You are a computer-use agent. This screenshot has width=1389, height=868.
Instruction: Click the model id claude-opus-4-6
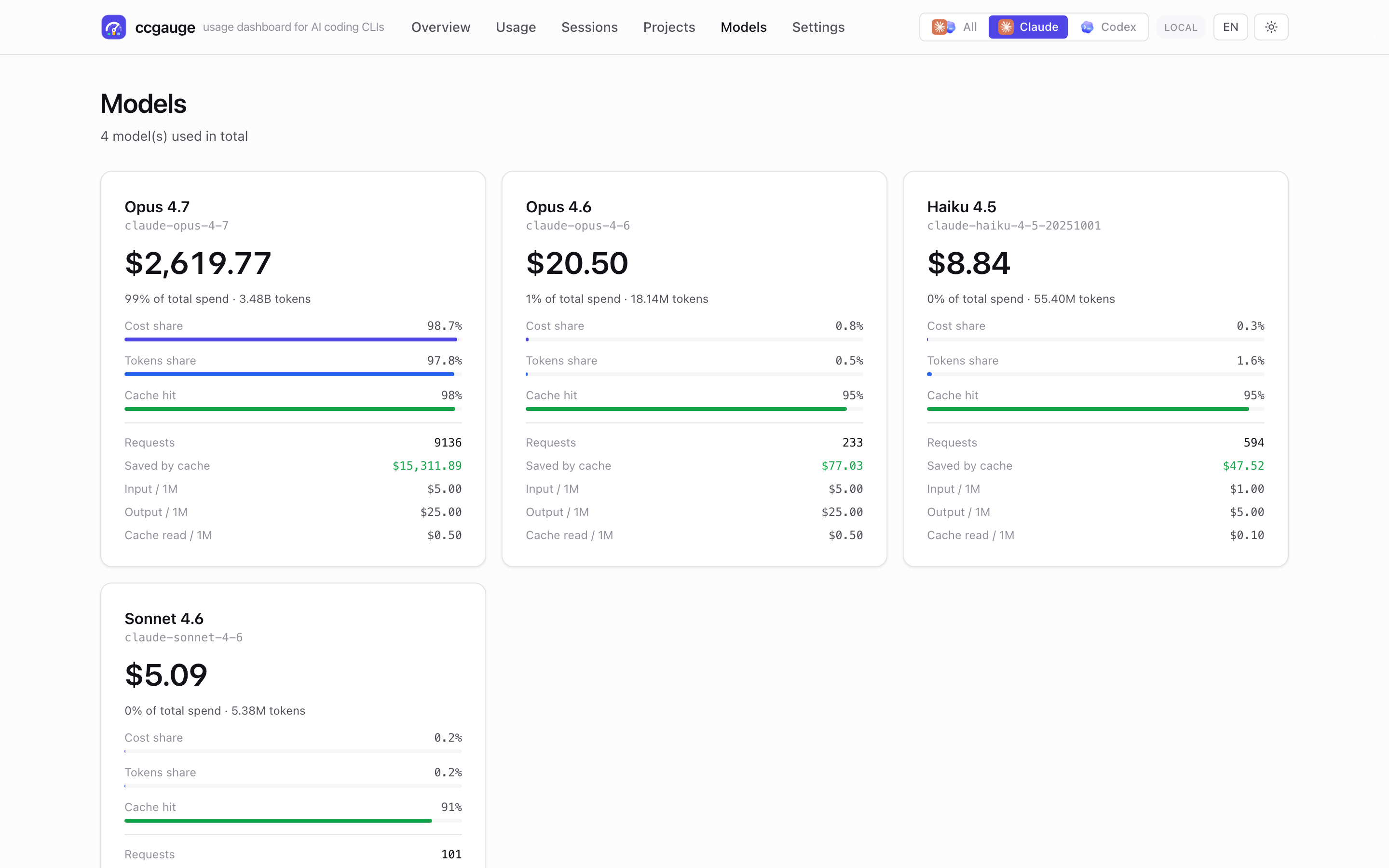(x=577, y=226)
